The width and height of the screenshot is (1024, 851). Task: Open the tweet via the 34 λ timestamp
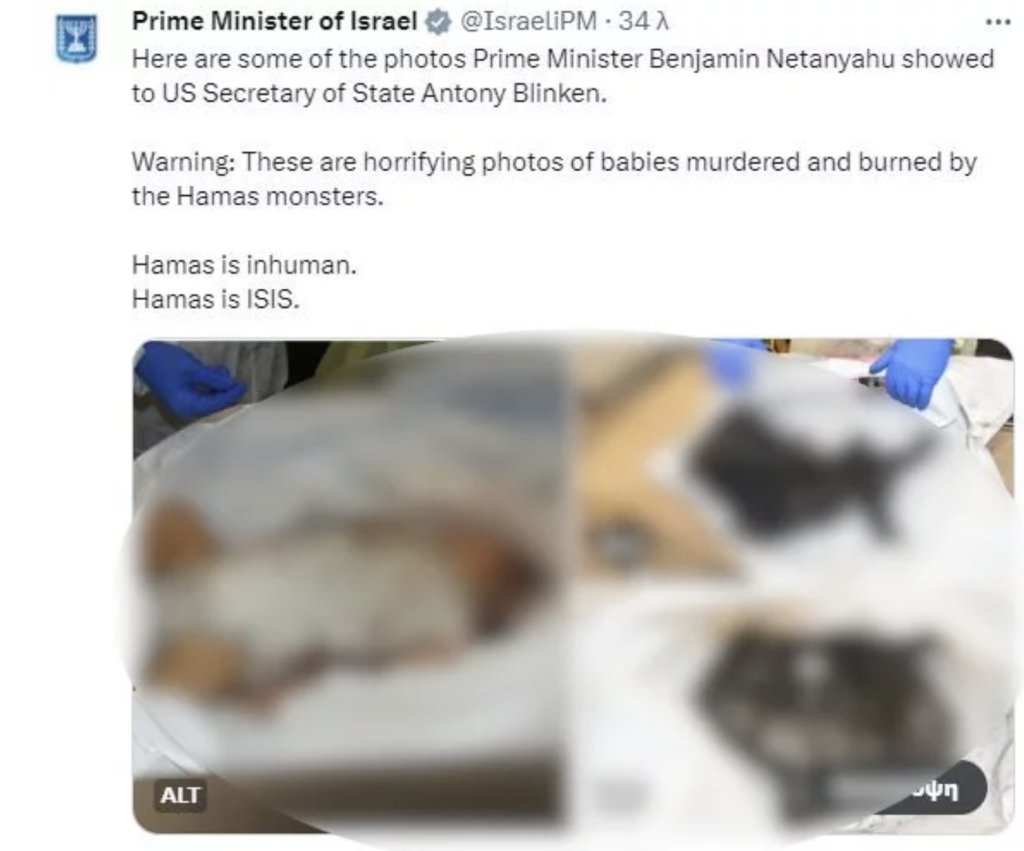click(643, 22)
